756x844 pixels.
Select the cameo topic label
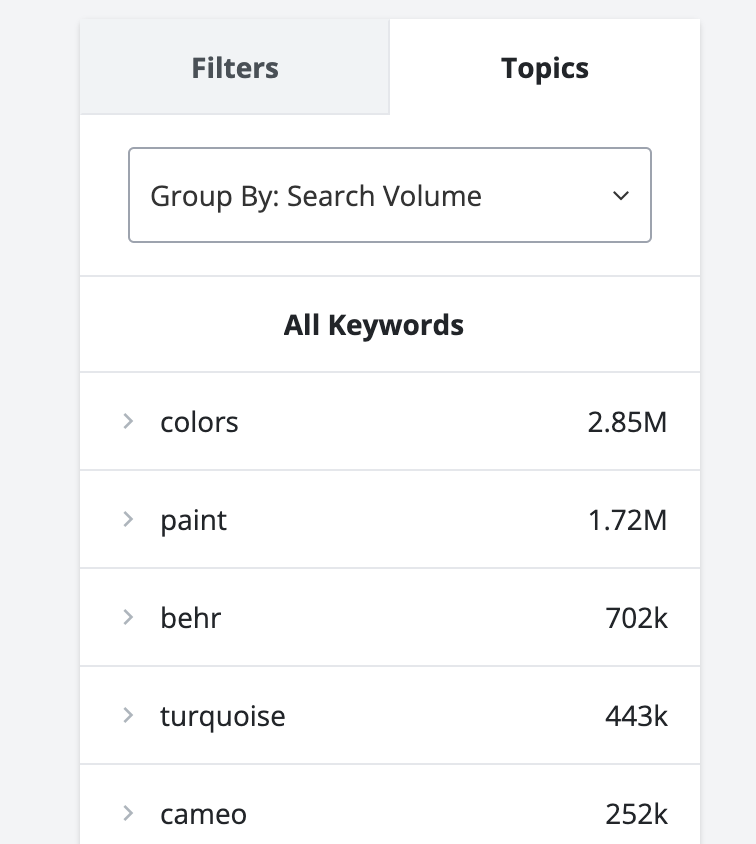203,814
